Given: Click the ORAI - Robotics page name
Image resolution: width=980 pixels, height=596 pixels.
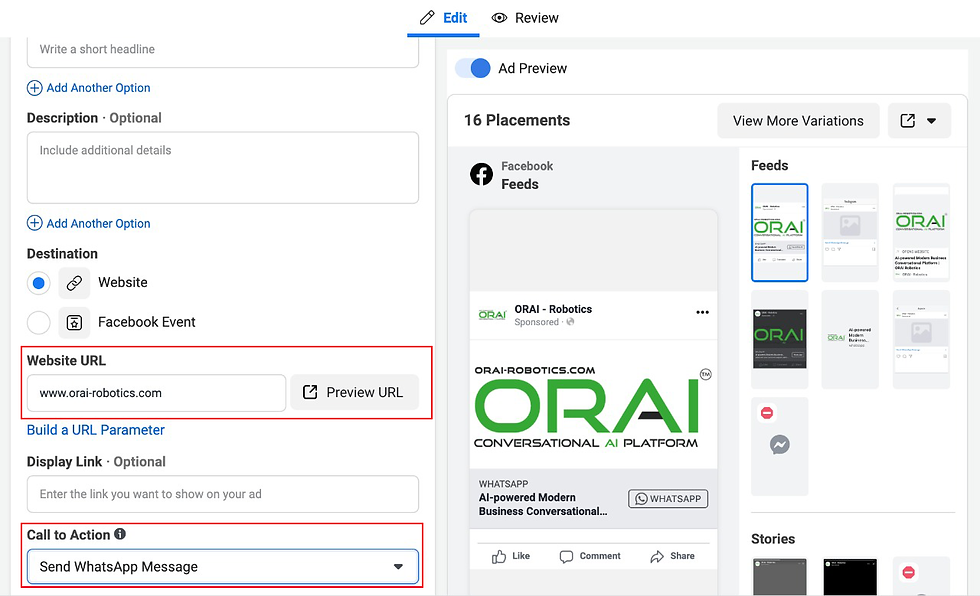Looking at the screenshot, I should [x=553, y=309].
